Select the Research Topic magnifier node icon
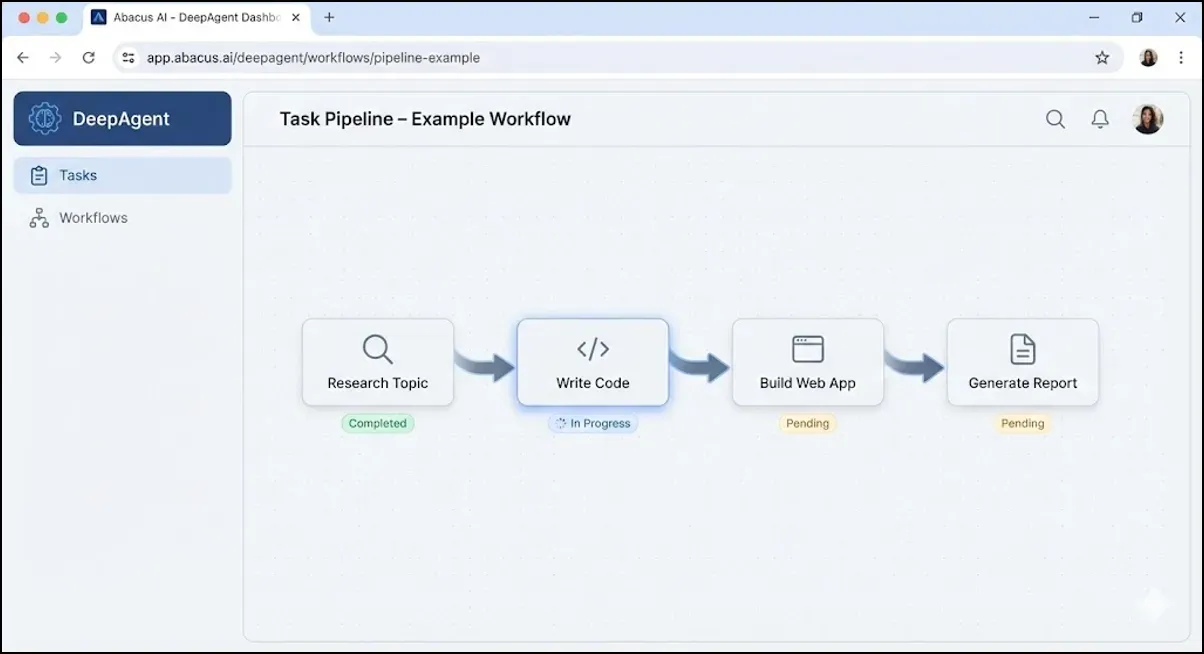This screenshot has width=1204, height=654. pos(377,349)
